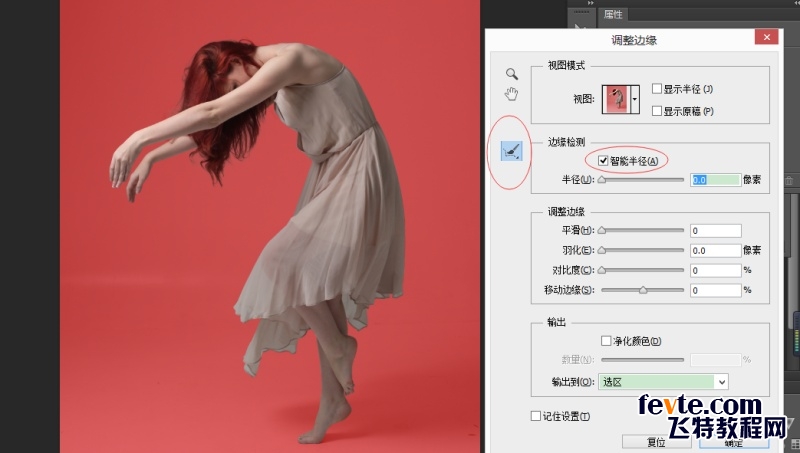Close the 调整边缘 dialog

(x=766, y=37)
